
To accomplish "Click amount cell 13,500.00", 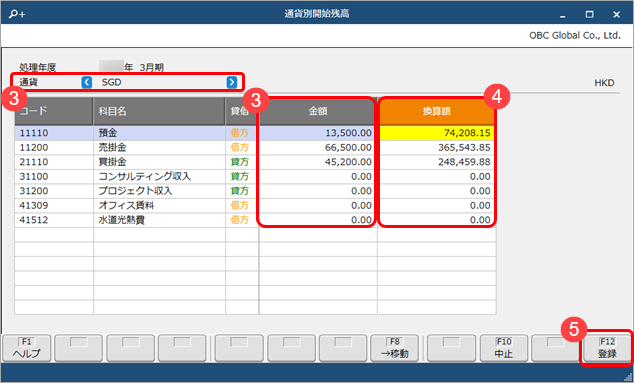I will pos(317,133).
